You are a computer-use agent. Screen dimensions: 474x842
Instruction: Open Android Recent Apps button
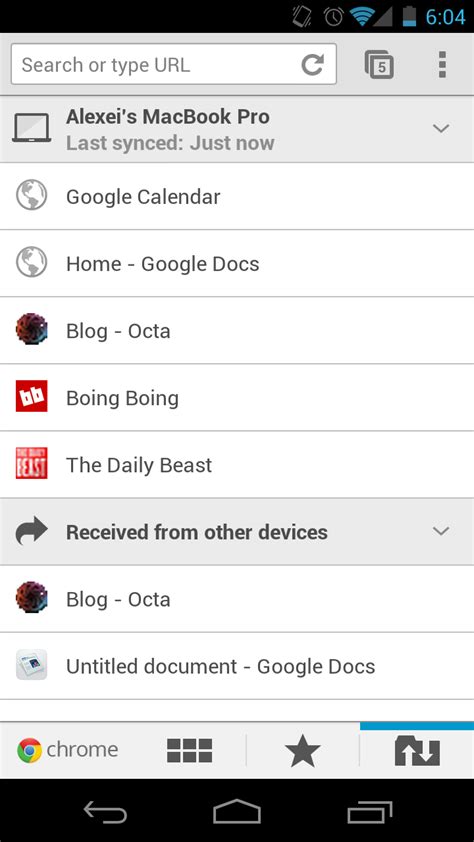tap(369, 811)
